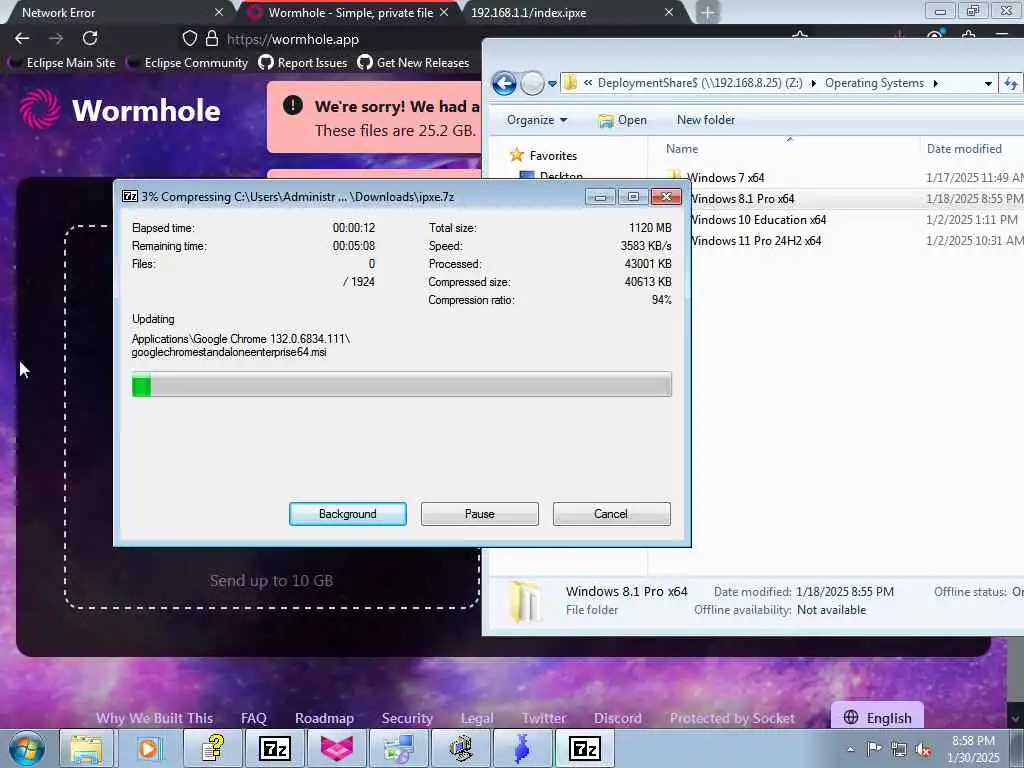Image resolution: width=1024 pixels, height=768 pixels.
Task: Open the Discord footer link
Action: [617, 718]
